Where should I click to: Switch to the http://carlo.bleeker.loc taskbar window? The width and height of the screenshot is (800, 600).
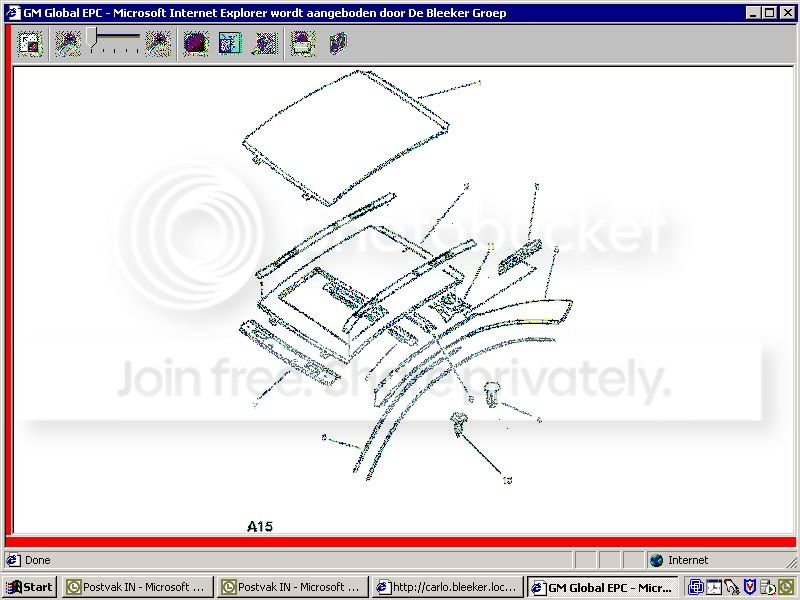[x=448, y=587]
